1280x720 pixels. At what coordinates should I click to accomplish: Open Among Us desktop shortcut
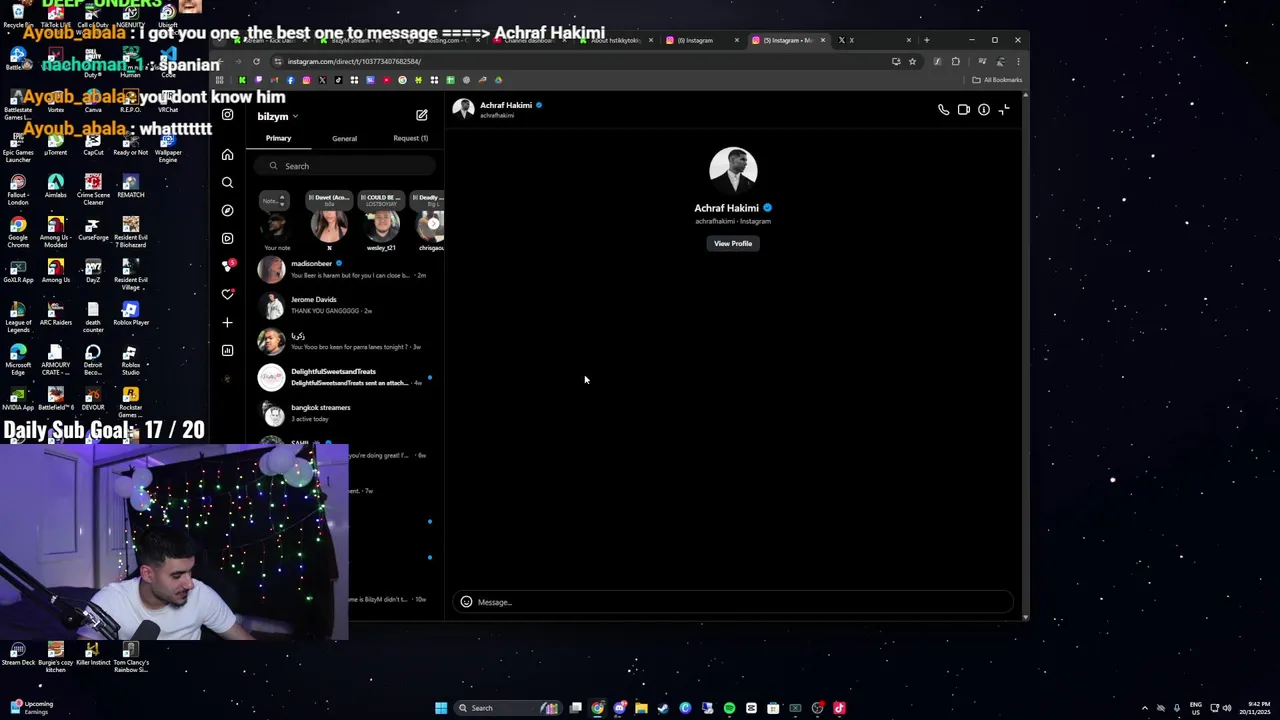(56, 270)
